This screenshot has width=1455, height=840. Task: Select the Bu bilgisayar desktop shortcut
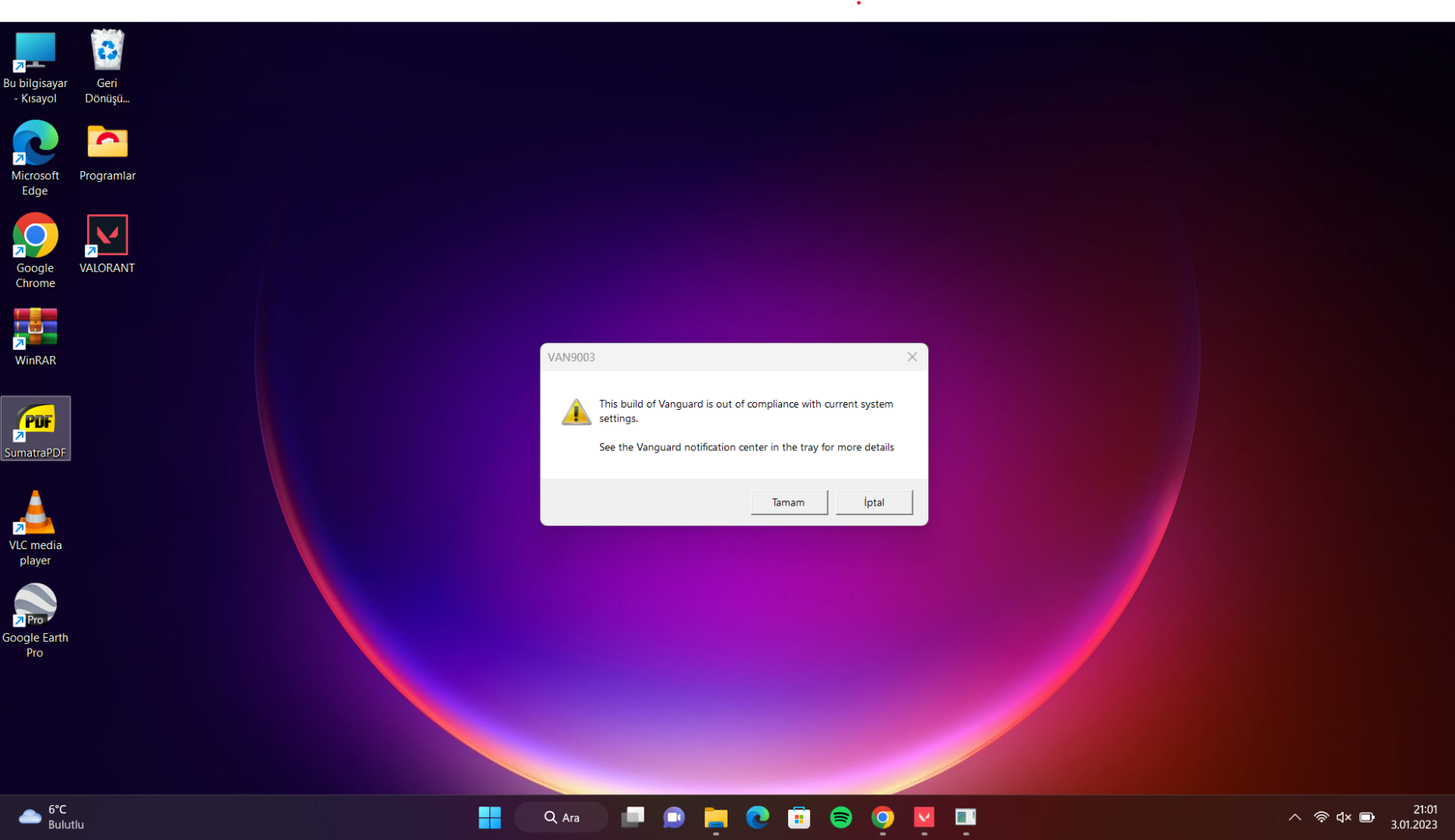pyautogui.click(x=35, y=68)
